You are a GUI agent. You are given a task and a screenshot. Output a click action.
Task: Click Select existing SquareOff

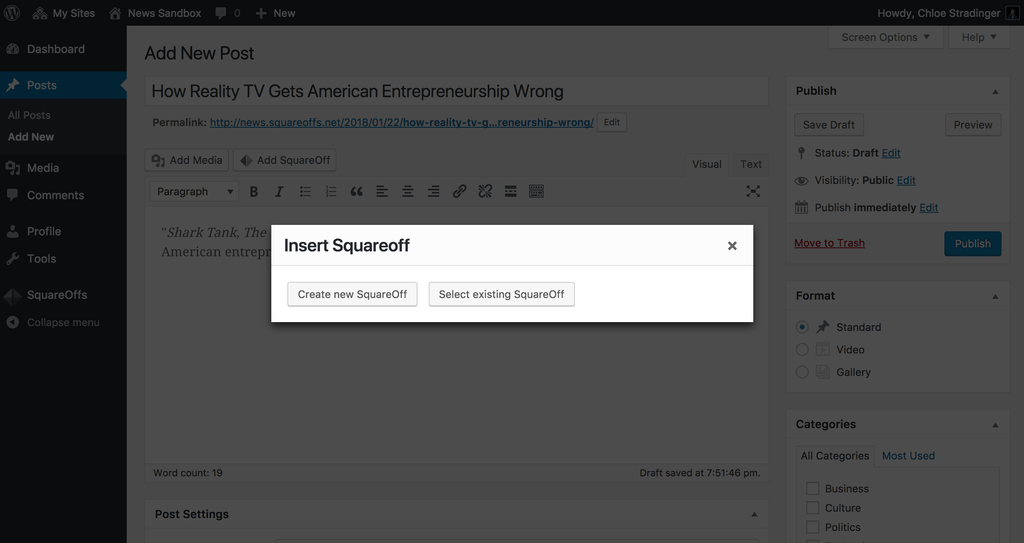[x=502, y=294]
